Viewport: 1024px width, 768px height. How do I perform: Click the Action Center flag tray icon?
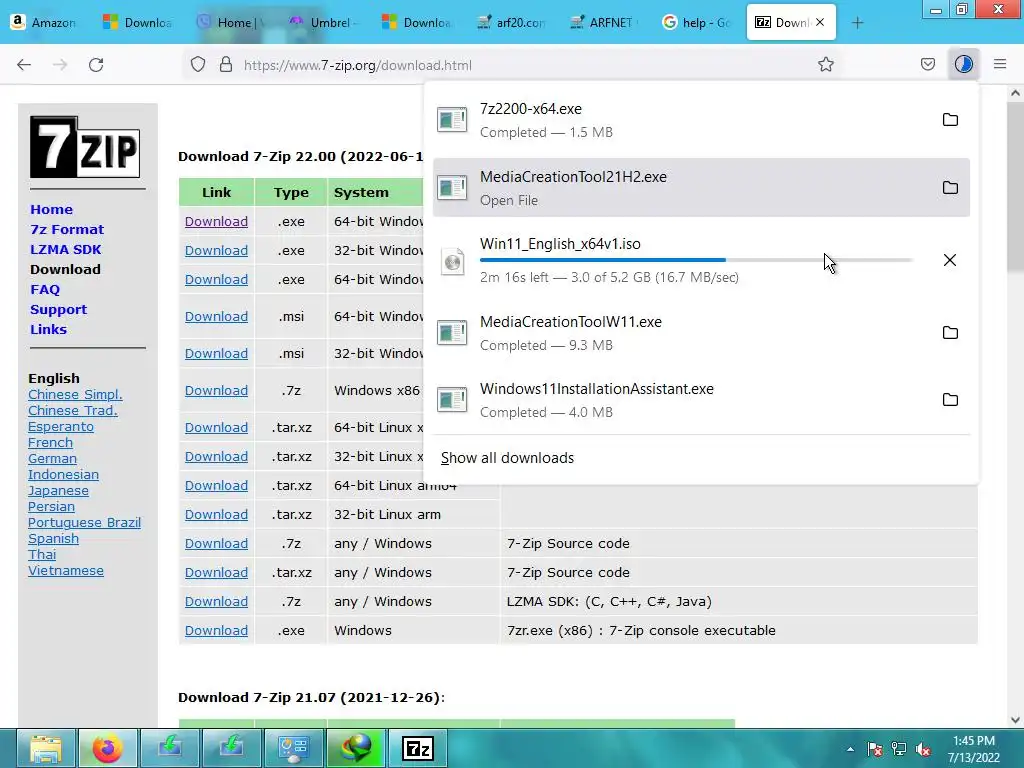coord(875,749)
